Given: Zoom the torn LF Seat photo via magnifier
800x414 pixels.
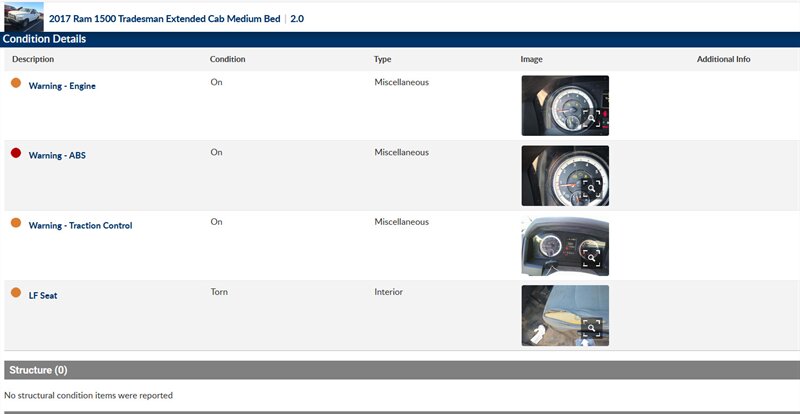Looking at the screenshot, I should pyautogui.click(x=592, y=328).
